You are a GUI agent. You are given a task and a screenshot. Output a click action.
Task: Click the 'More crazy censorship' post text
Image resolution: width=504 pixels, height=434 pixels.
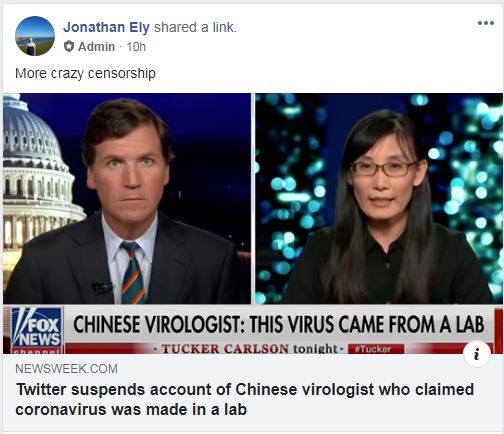coord(85,73)
